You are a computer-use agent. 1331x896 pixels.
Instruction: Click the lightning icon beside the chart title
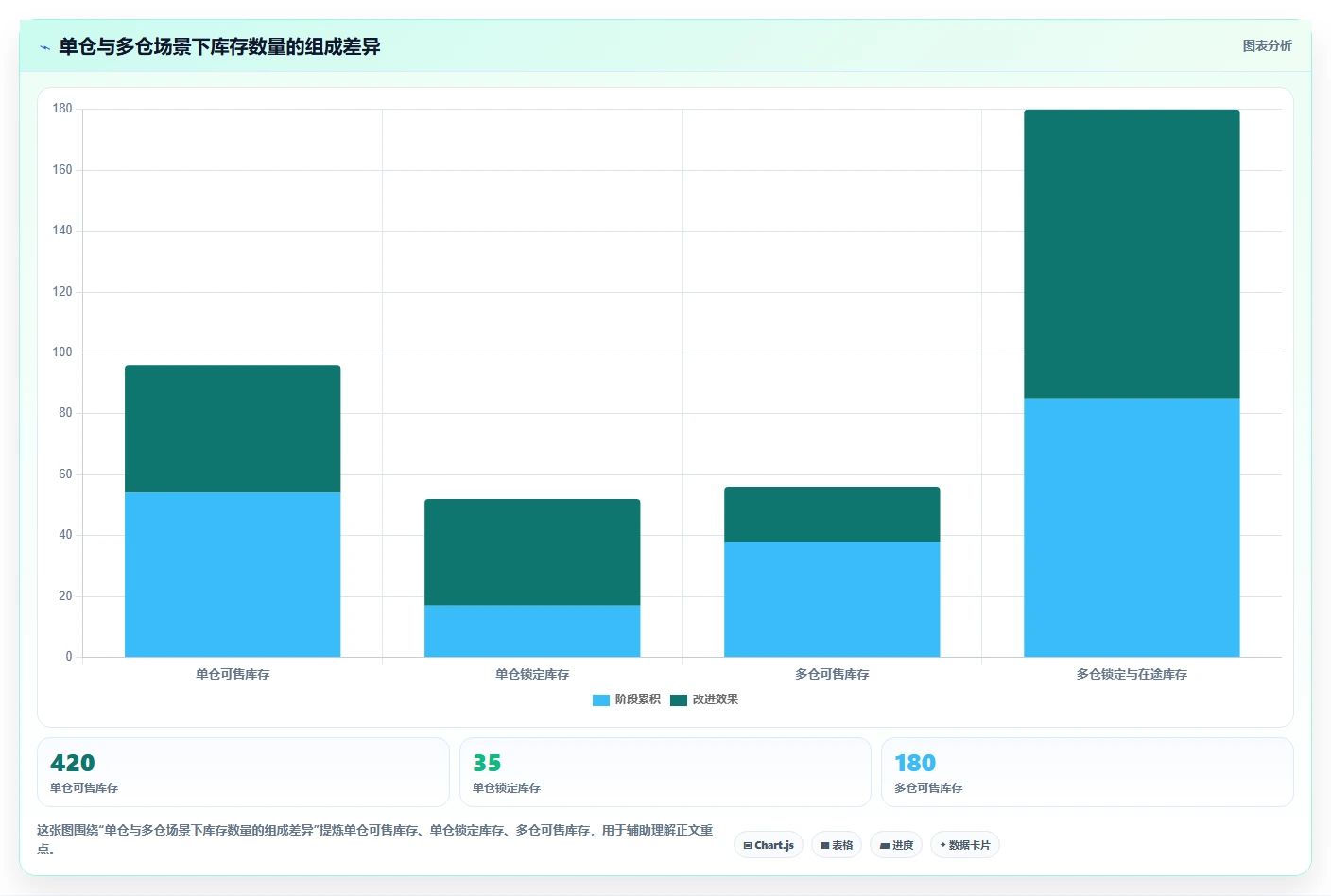44,47
